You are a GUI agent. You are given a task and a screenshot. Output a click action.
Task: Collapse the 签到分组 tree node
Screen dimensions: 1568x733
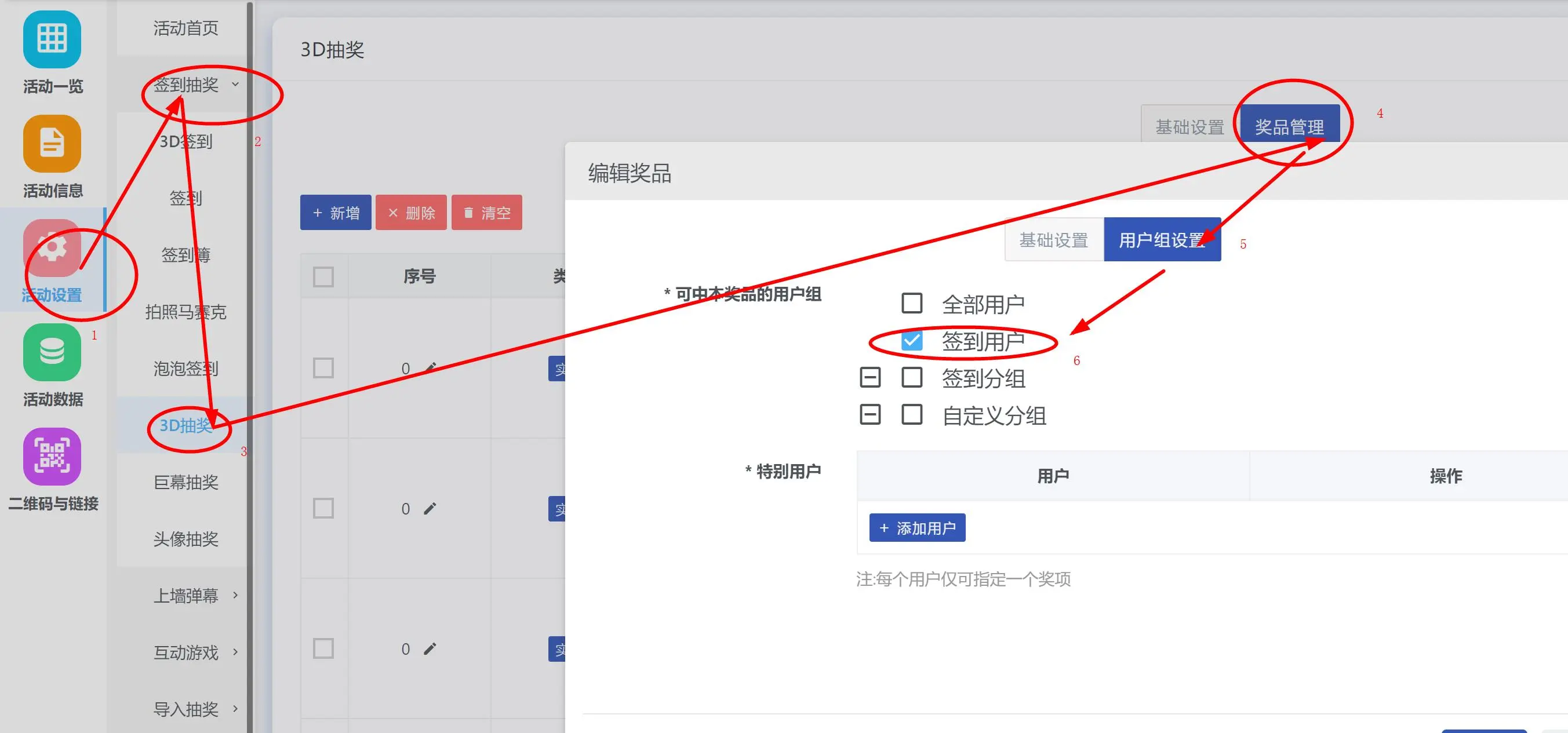[870, 378]
